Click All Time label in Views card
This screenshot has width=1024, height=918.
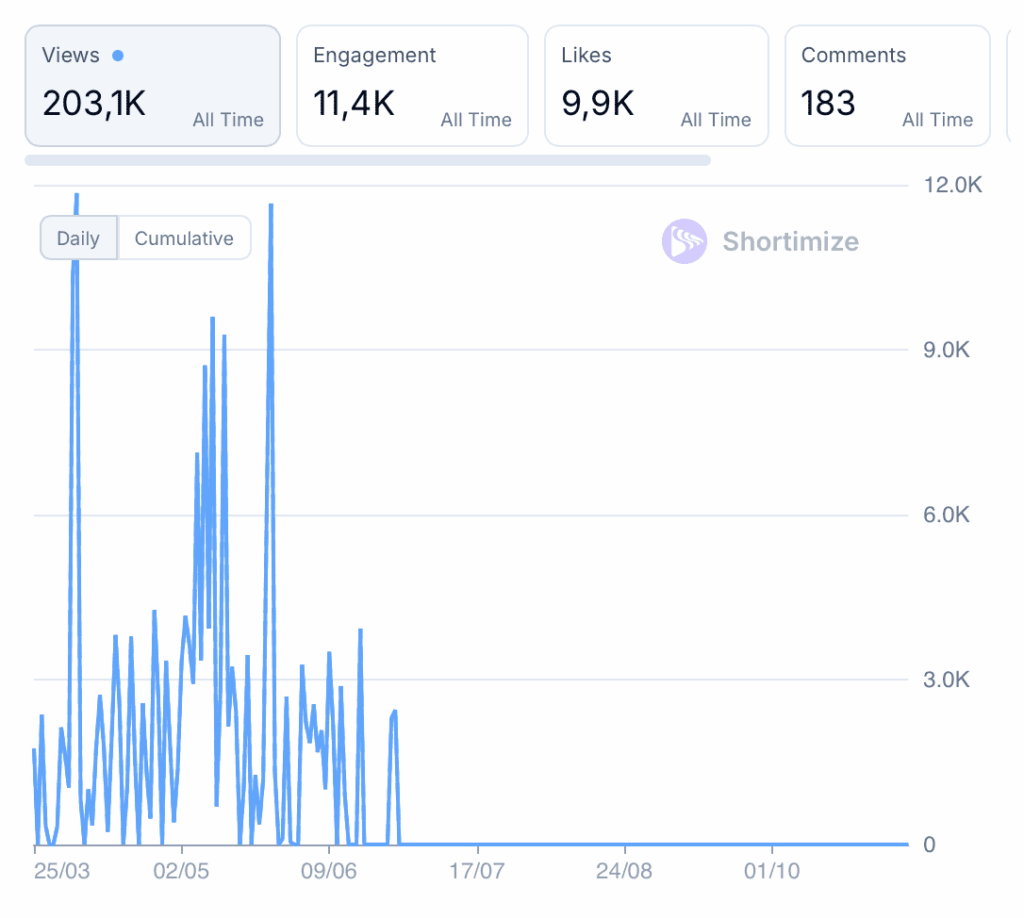click(228, 120)
